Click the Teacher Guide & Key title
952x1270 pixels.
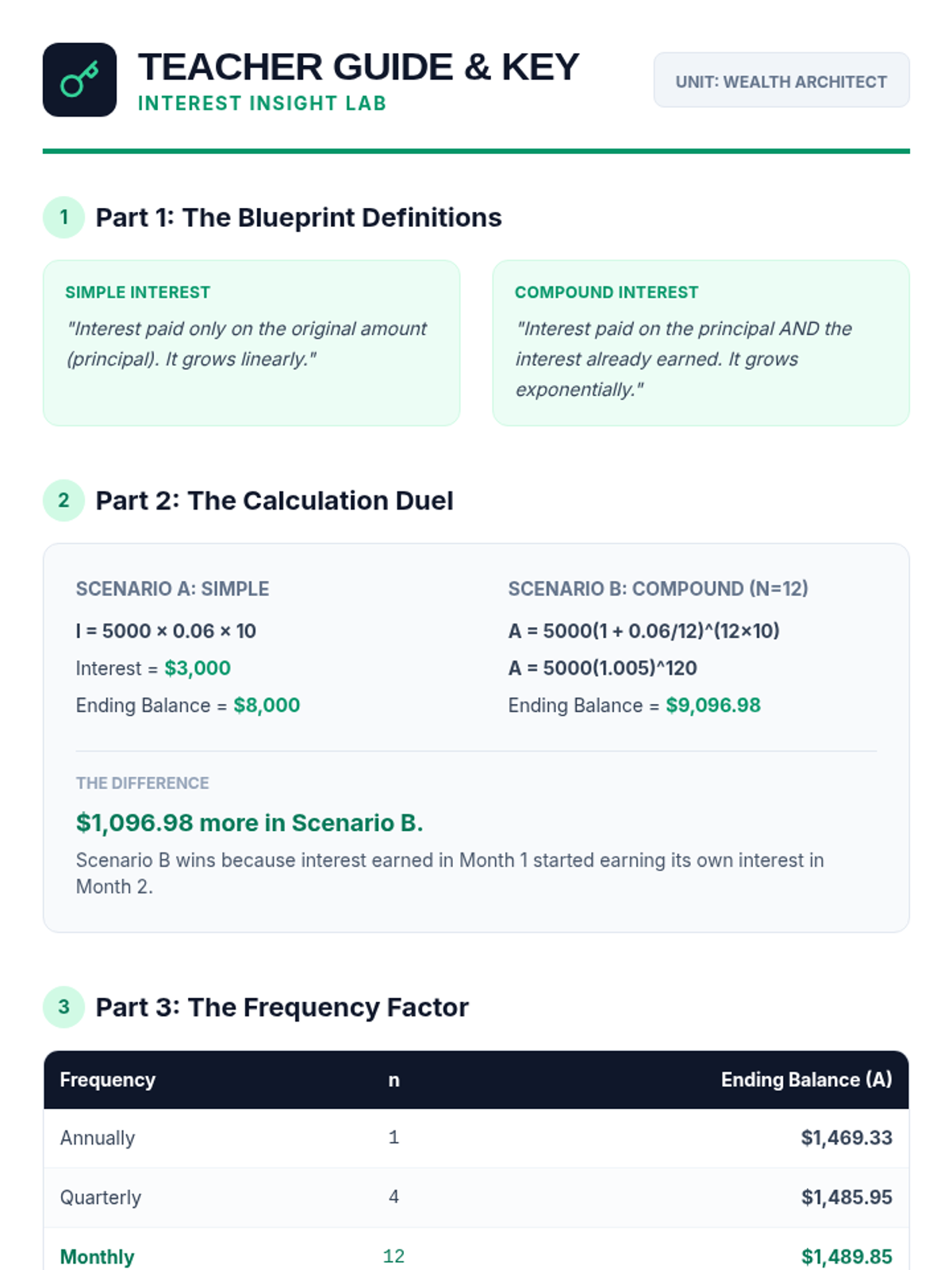[x=359, y=67]
